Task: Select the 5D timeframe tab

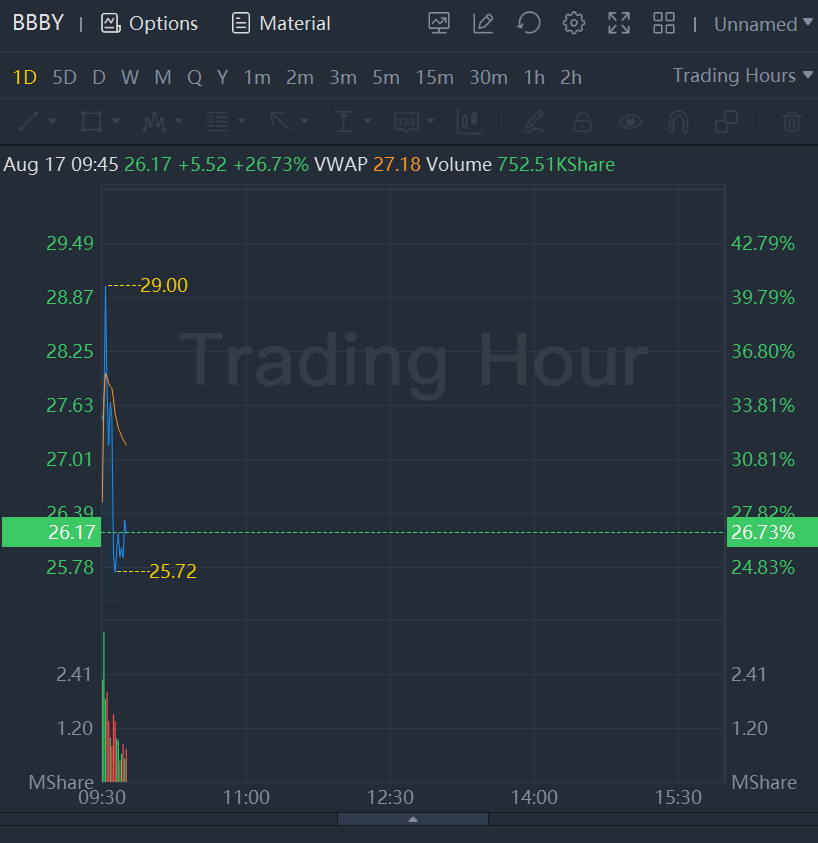Action: [64, 77]
